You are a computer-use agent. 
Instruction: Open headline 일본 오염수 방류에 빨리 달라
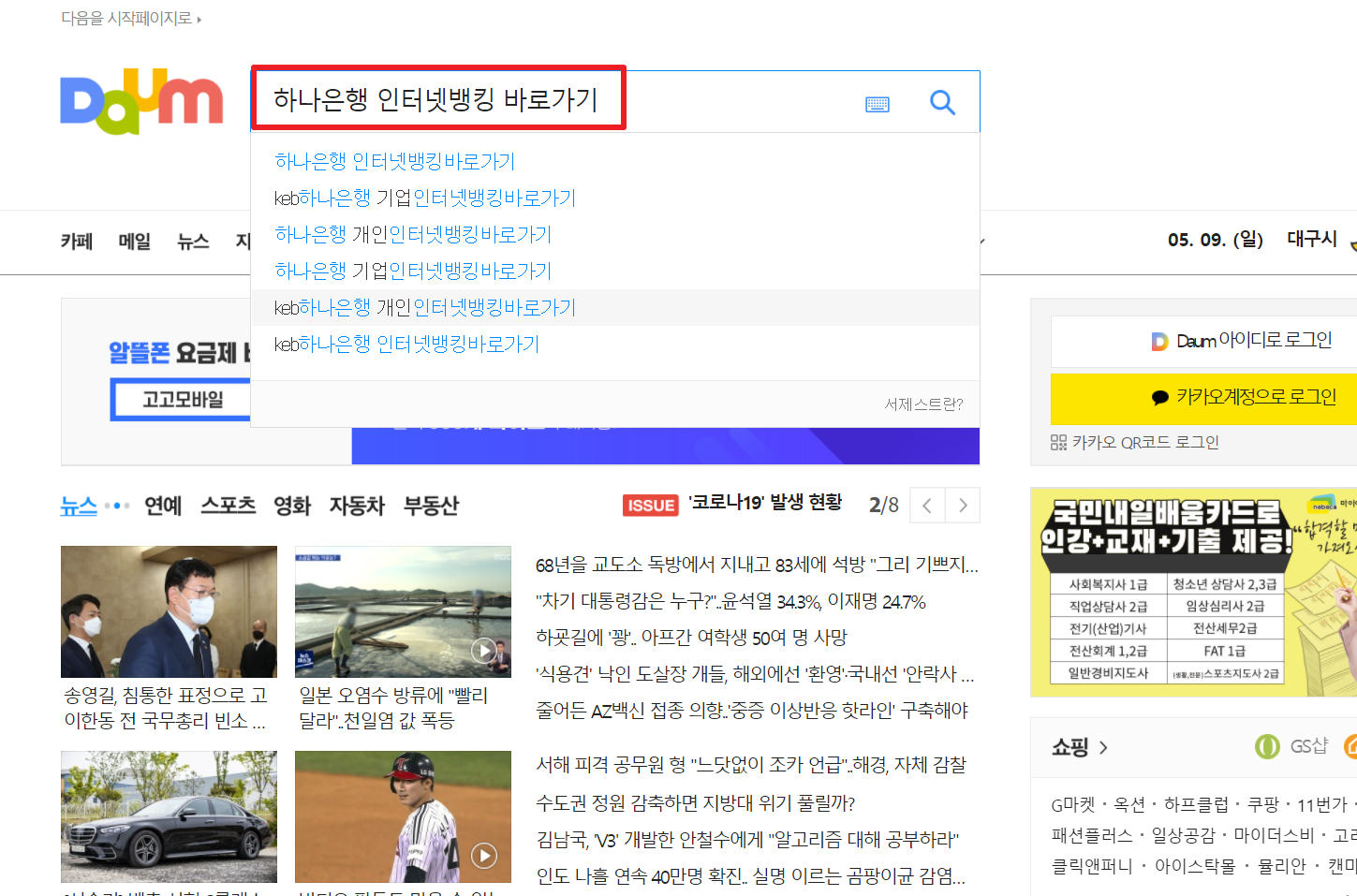[x=393, y=708]
